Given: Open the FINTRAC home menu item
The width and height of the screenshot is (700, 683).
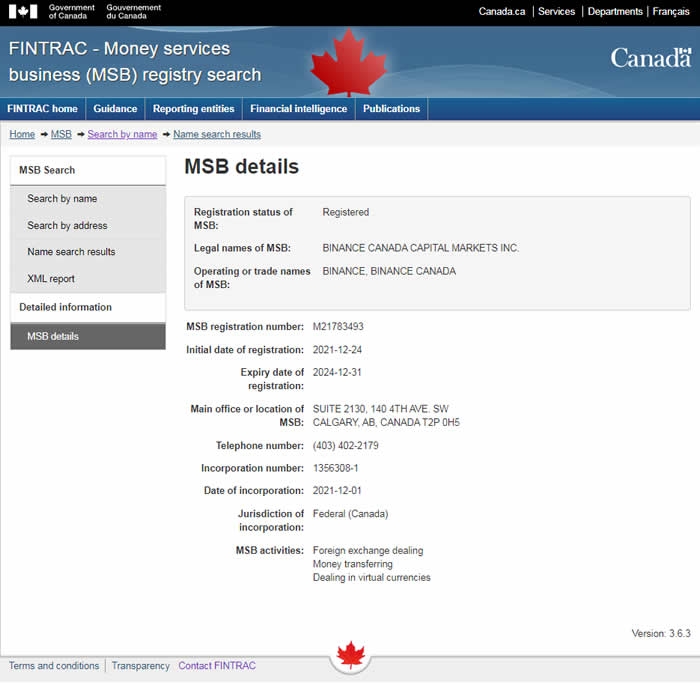Looking at the screenshot, I should point(42,109).
